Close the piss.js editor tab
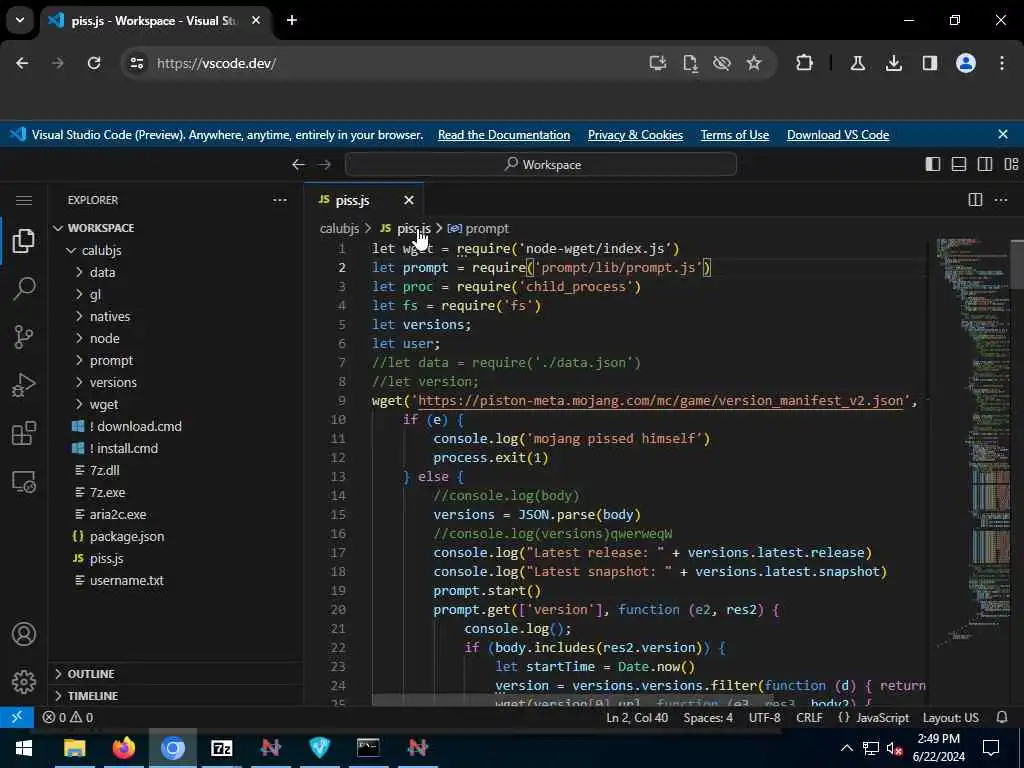This screenshot has height=768, width=1024. pyautogui.click(x=408, y=200)
